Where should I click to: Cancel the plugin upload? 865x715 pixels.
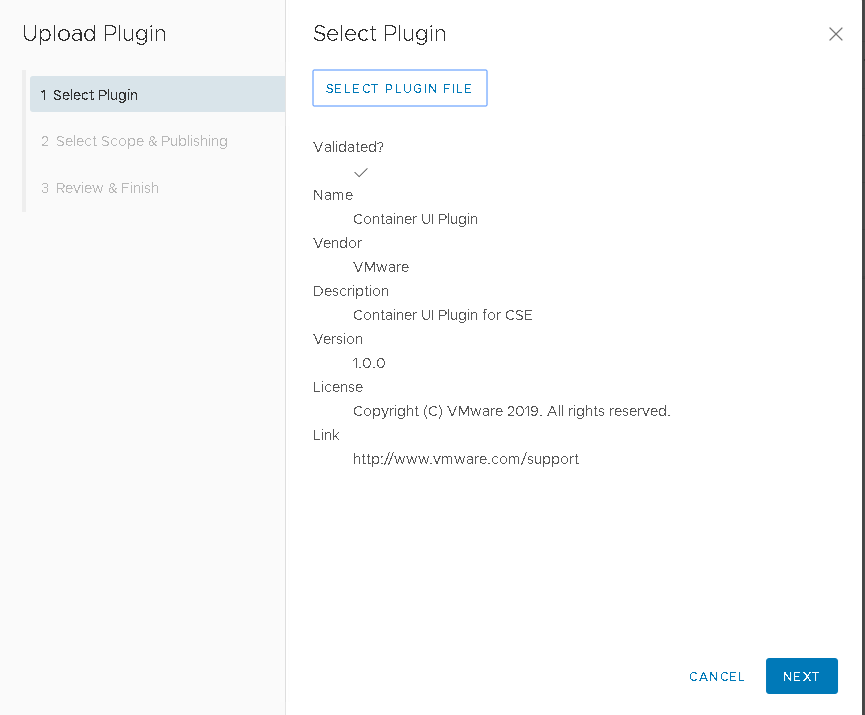click(717, 677)
